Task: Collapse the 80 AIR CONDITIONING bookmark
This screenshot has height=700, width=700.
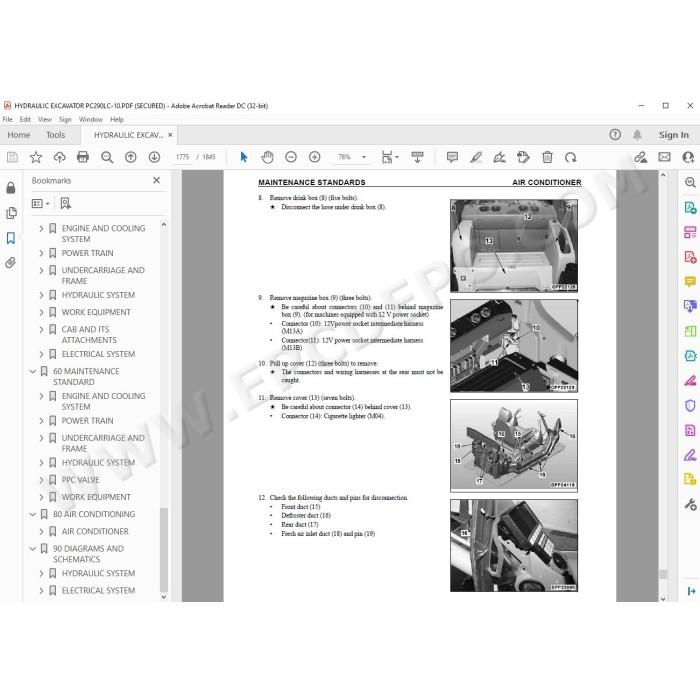Action: click(33, 514)
